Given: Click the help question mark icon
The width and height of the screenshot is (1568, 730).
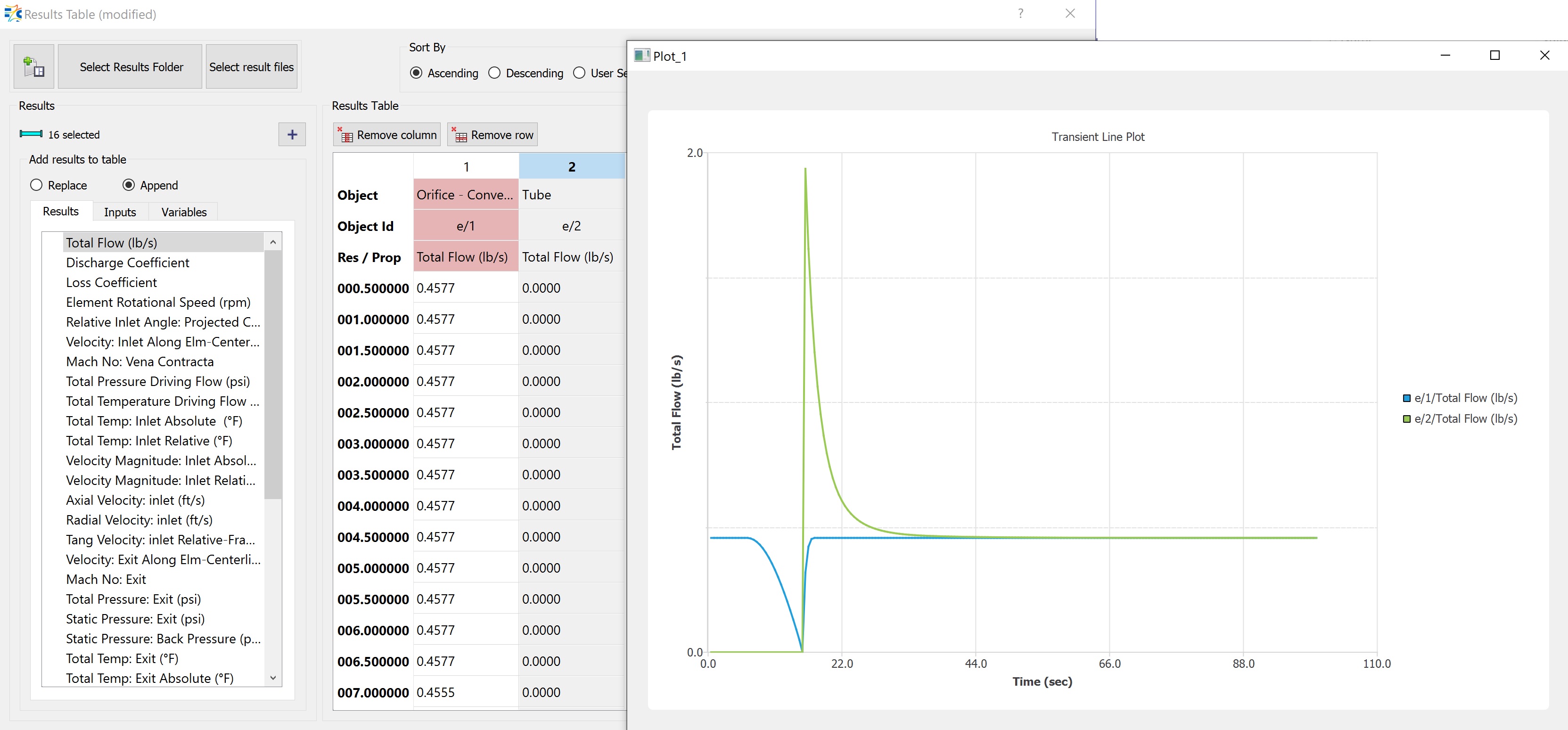Looking at the screenshot, I should (x=1020, y=13).
